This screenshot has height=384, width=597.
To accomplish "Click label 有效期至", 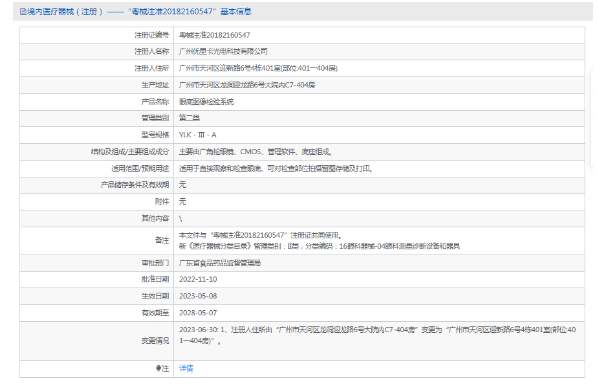I will tap(155, 313).
